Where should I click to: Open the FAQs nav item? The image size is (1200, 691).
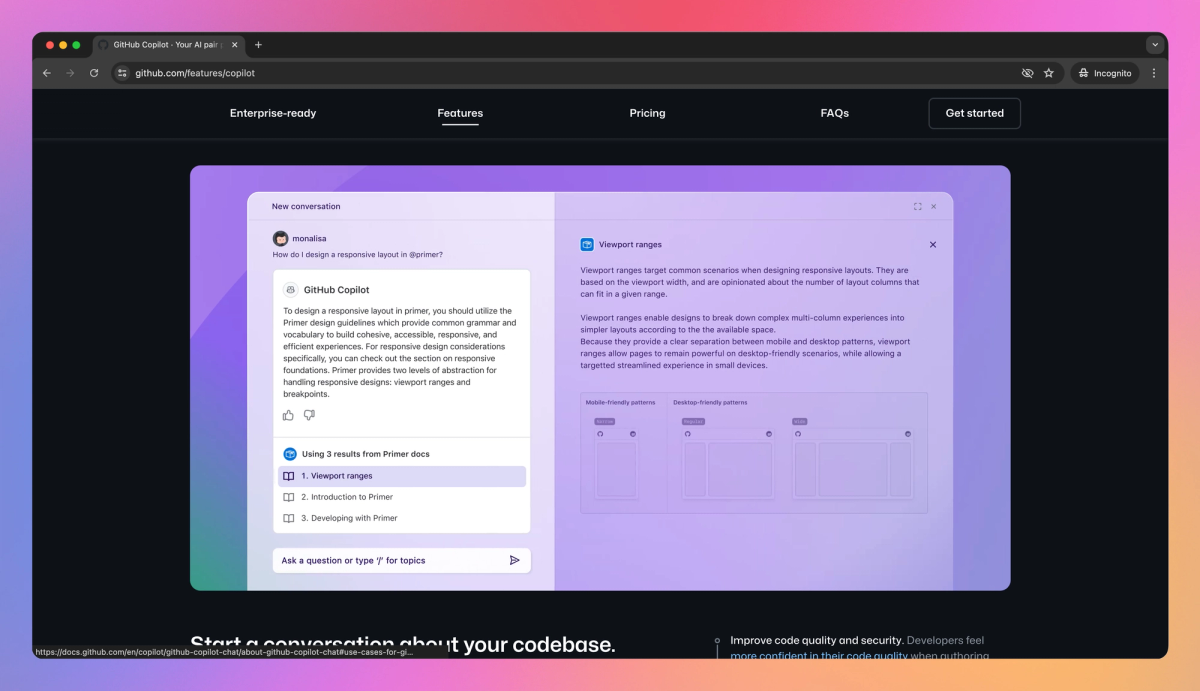[835, 113]
